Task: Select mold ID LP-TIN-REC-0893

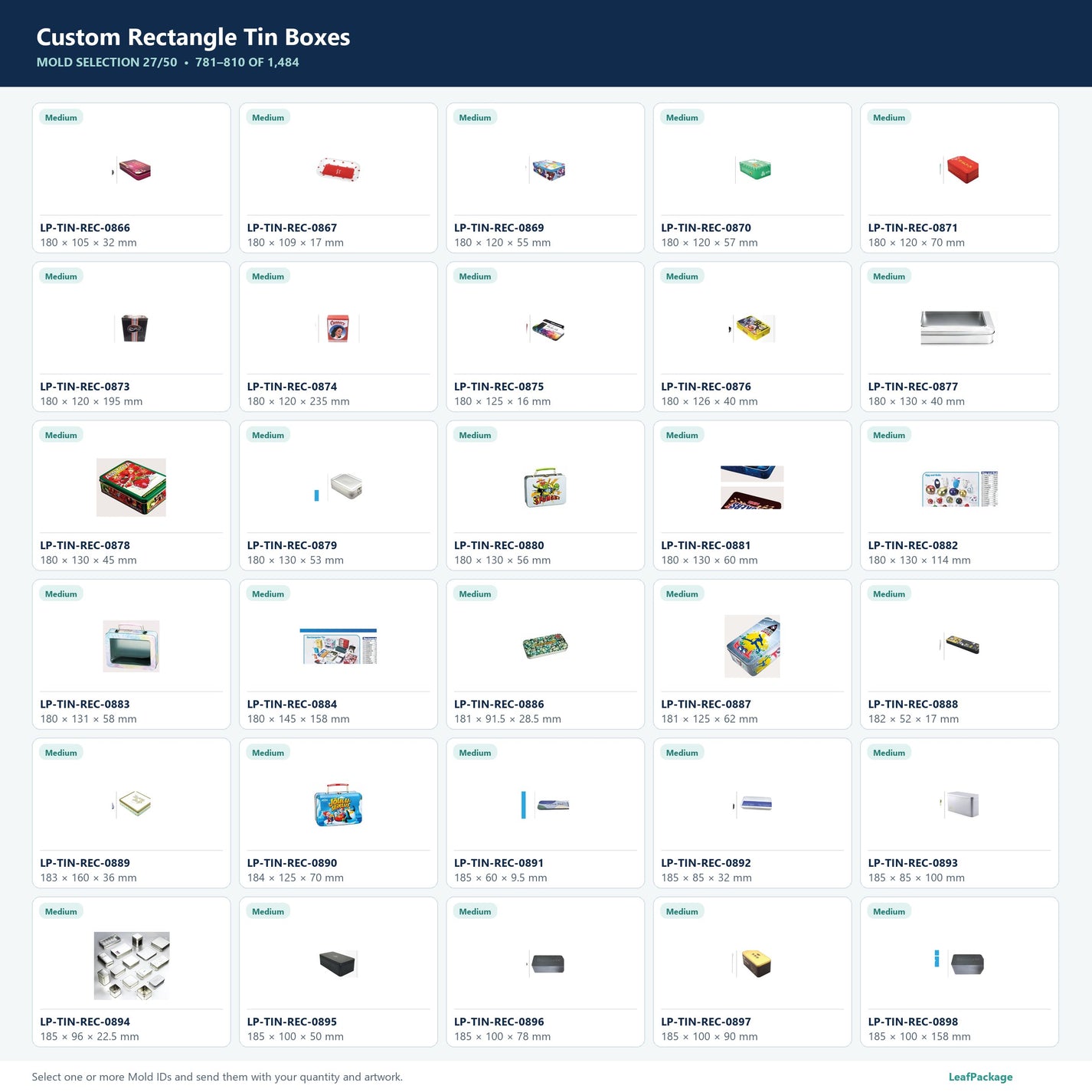Action: (913, 863)
